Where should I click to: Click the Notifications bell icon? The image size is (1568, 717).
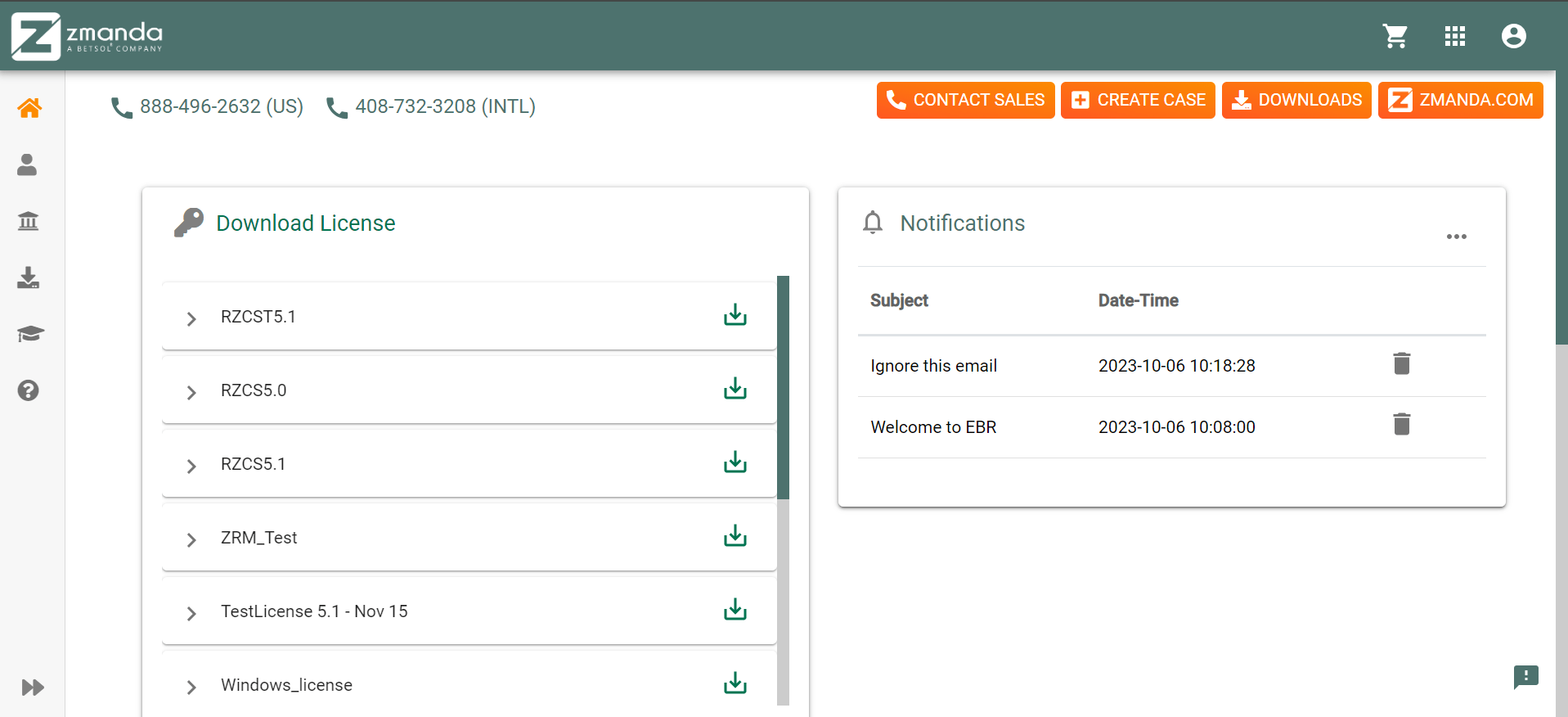(873, 223)
